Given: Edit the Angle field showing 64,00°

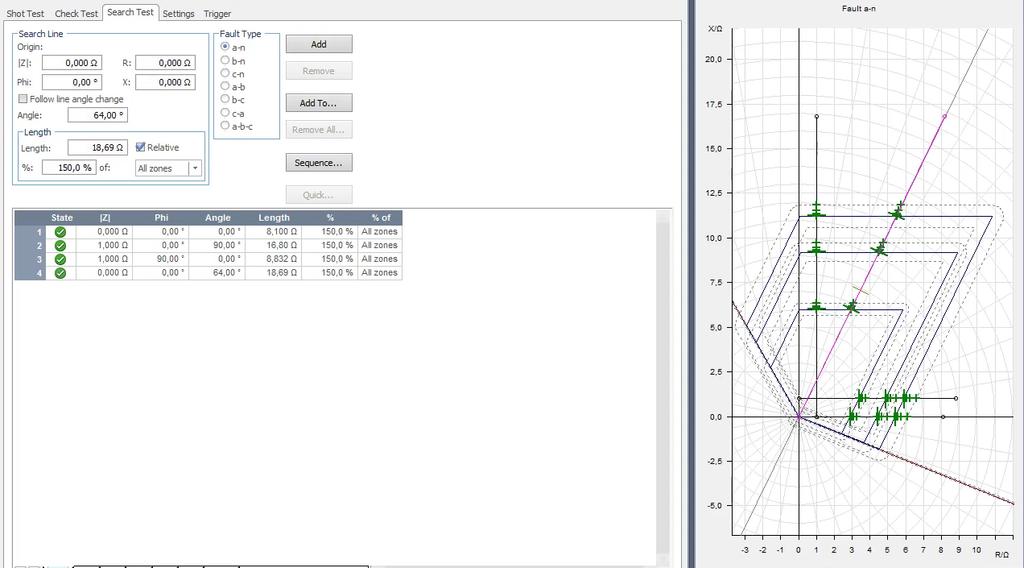Looking at the screenshot, I should pyautogui.click(x=97, y=115).
